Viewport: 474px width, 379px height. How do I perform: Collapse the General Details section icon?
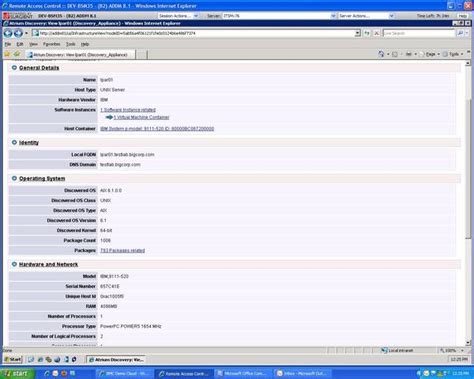(14, 68)
